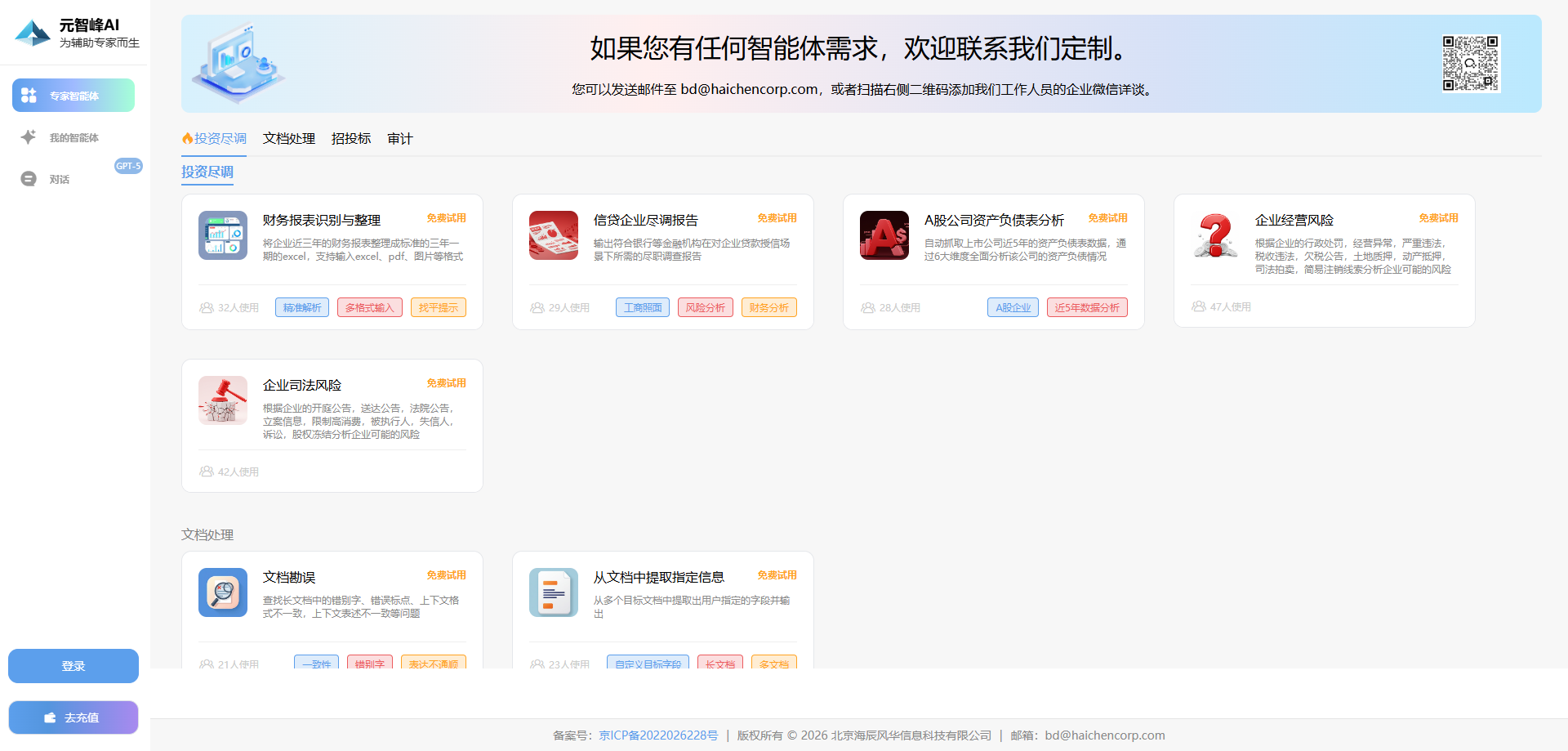Open the 京ICP备2022026228号 link
Image resolution: width=1568 pixels, height=751 pixels.
(x=658, y=735)
